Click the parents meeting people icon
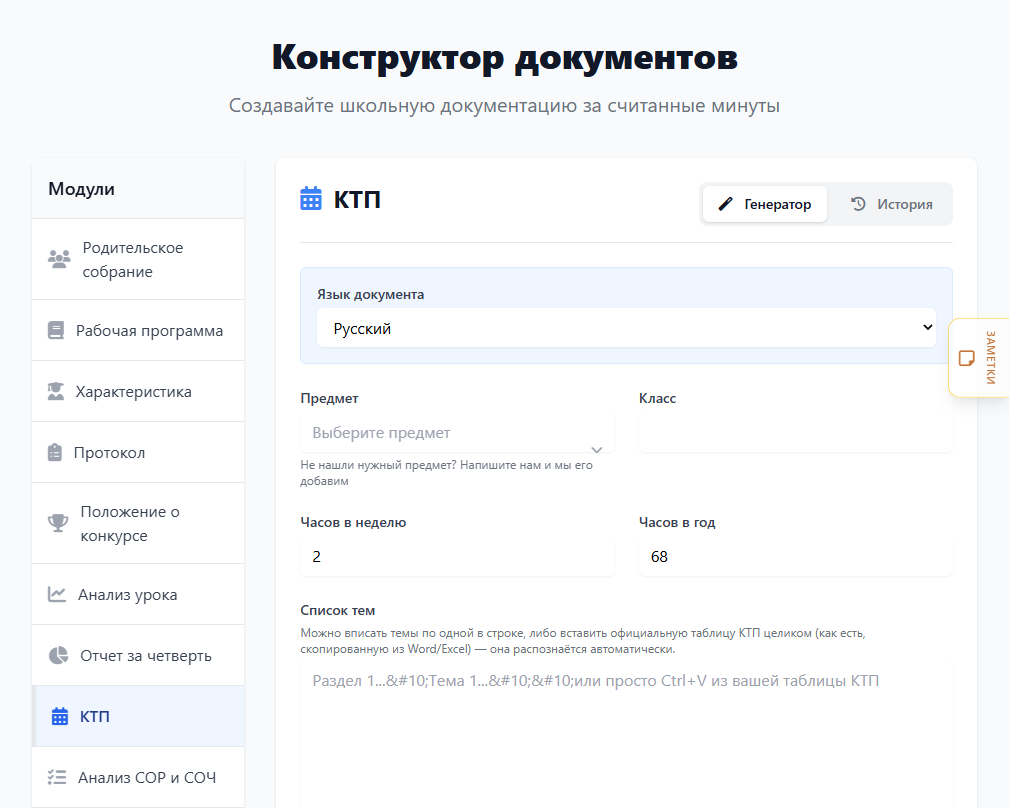1010x808 pixels. coord(59,259)
